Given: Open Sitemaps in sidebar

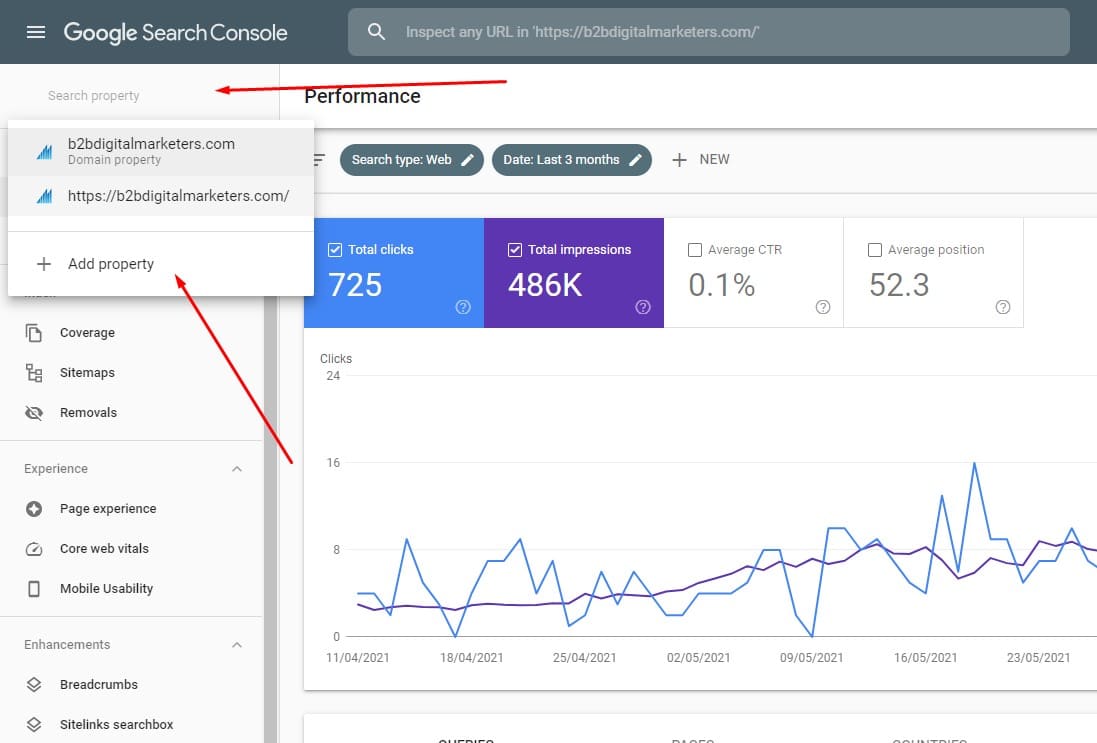Looking at the screenshot, I should [87, 373].
